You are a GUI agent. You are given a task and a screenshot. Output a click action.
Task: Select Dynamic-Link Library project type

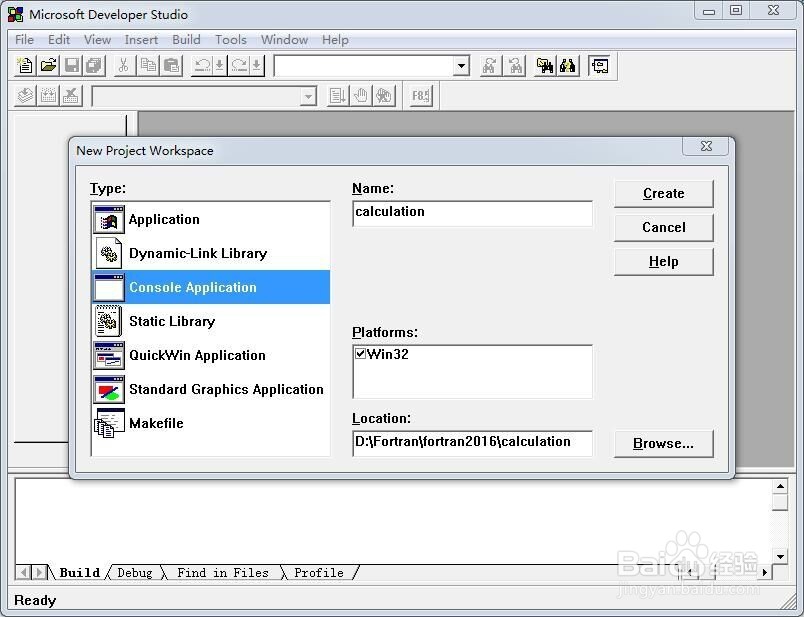211,253
